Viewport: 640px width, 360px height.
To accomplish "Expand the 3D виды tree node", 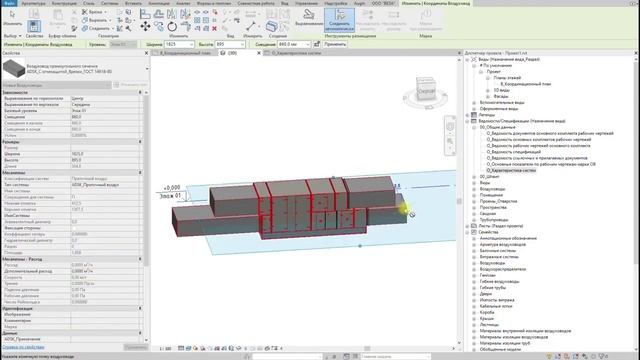I will [x=488, y=90].
